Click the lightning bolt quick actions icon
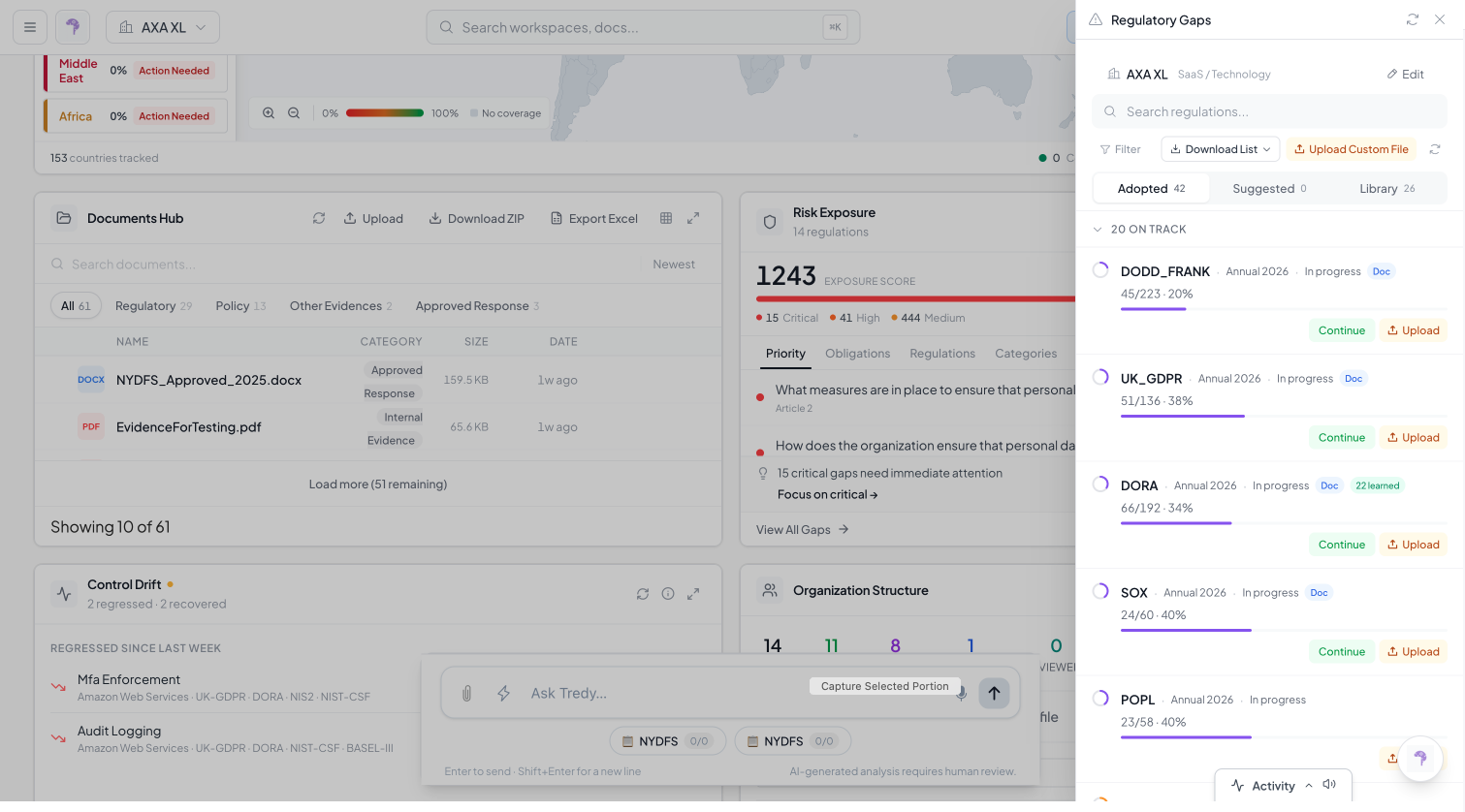1465x812 pixels. click(503, 693)
